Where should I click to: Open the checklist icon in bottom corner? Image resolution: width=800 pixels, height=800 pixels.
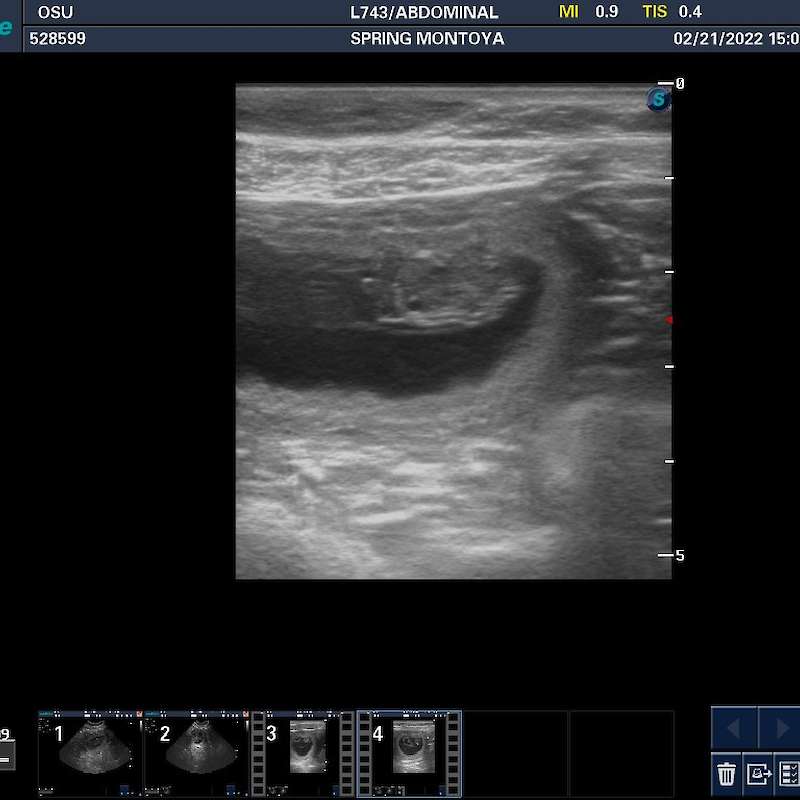click(x=789, y=773)
